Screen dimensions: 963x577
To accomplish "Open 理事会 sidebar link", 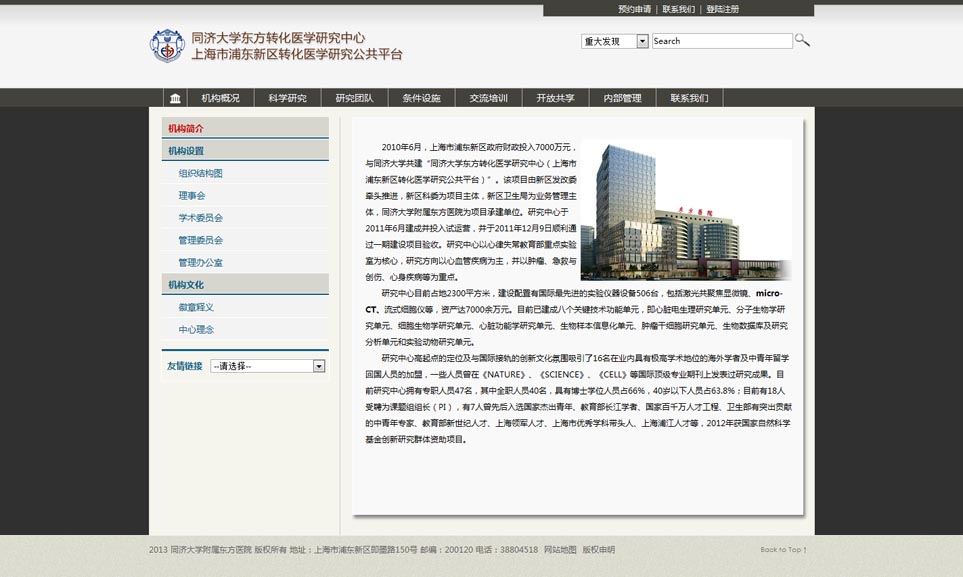I will (x=192, y=195).
